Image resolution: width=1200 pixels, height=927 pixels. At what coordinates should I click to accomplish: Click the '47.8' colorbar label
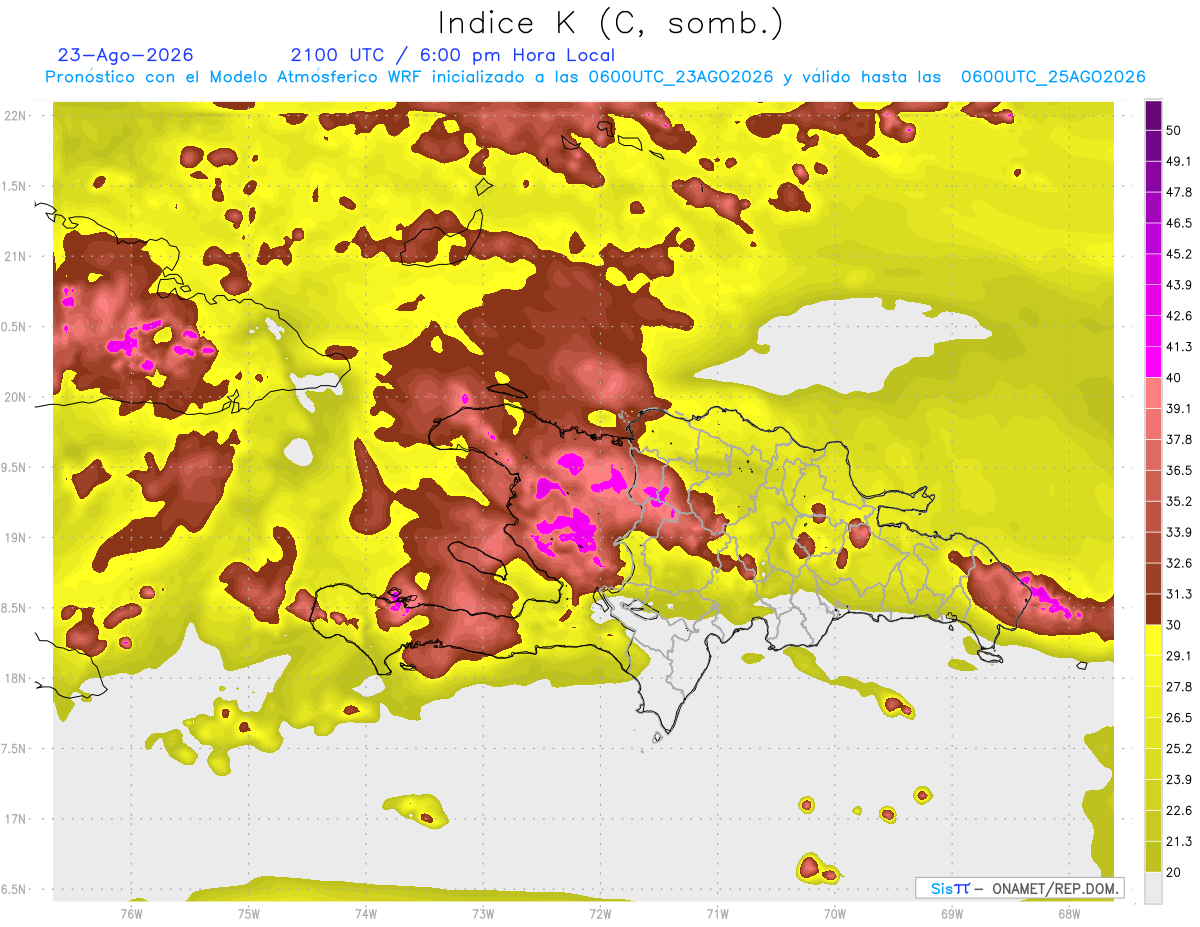point(1179,192)
